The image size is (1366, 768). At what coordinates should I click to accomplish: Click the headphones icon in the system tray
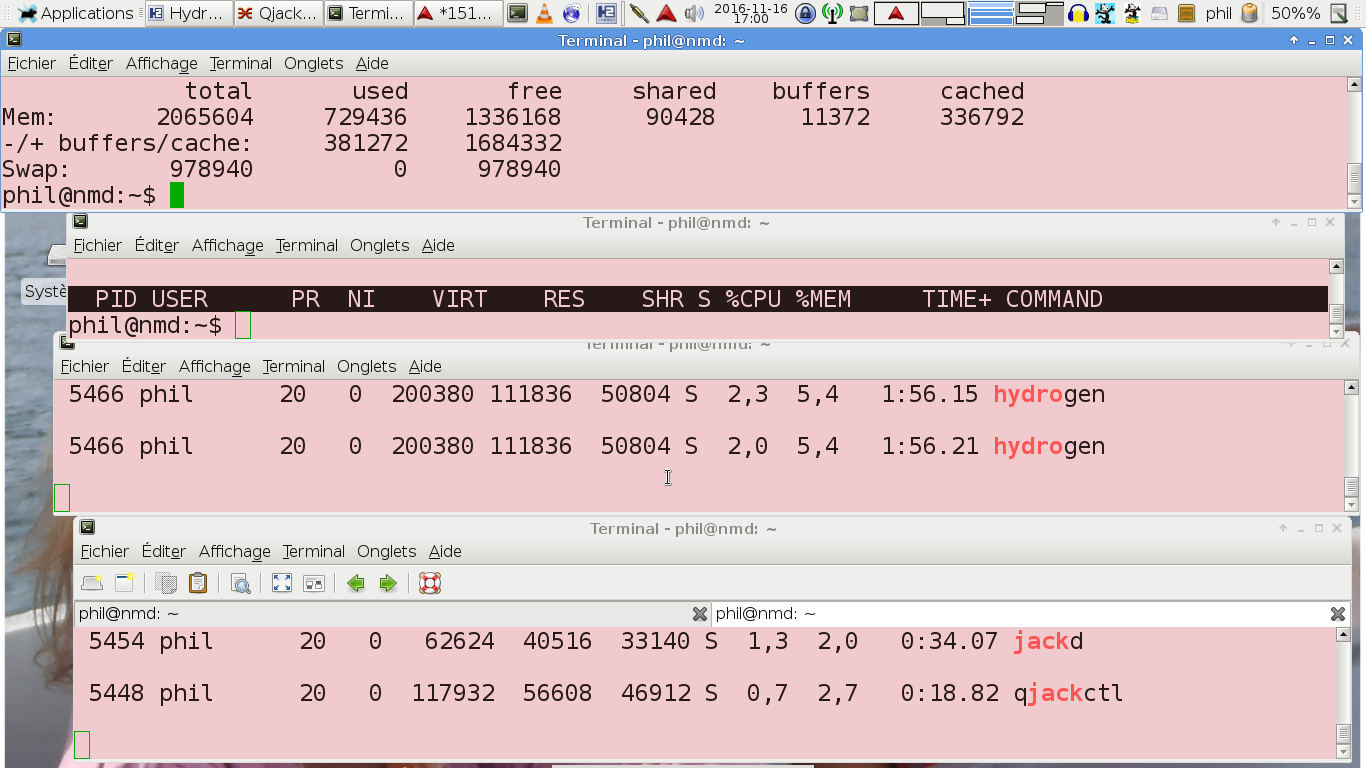(1078, 13)
